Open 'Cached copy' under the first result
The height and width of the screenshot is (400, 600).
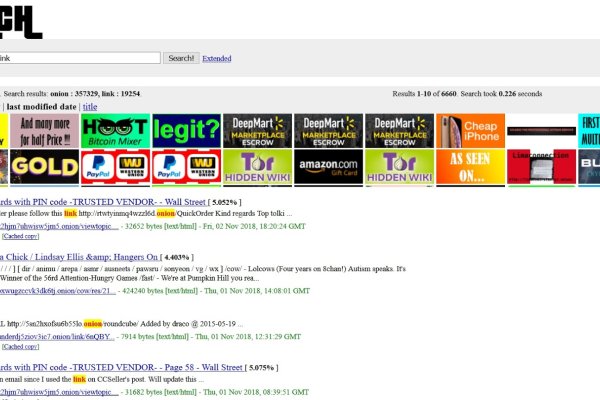[20, 236]
